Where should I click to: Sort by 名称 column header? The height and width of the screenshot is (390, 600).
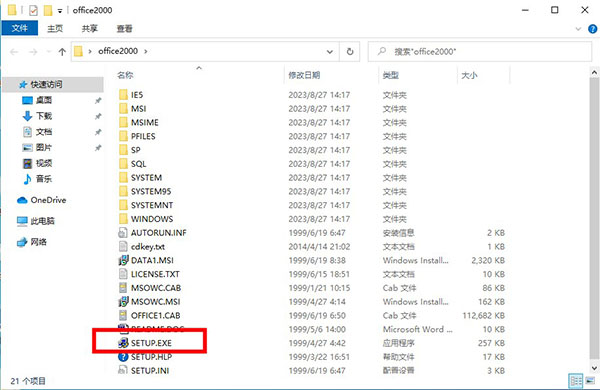click(125, 75)
